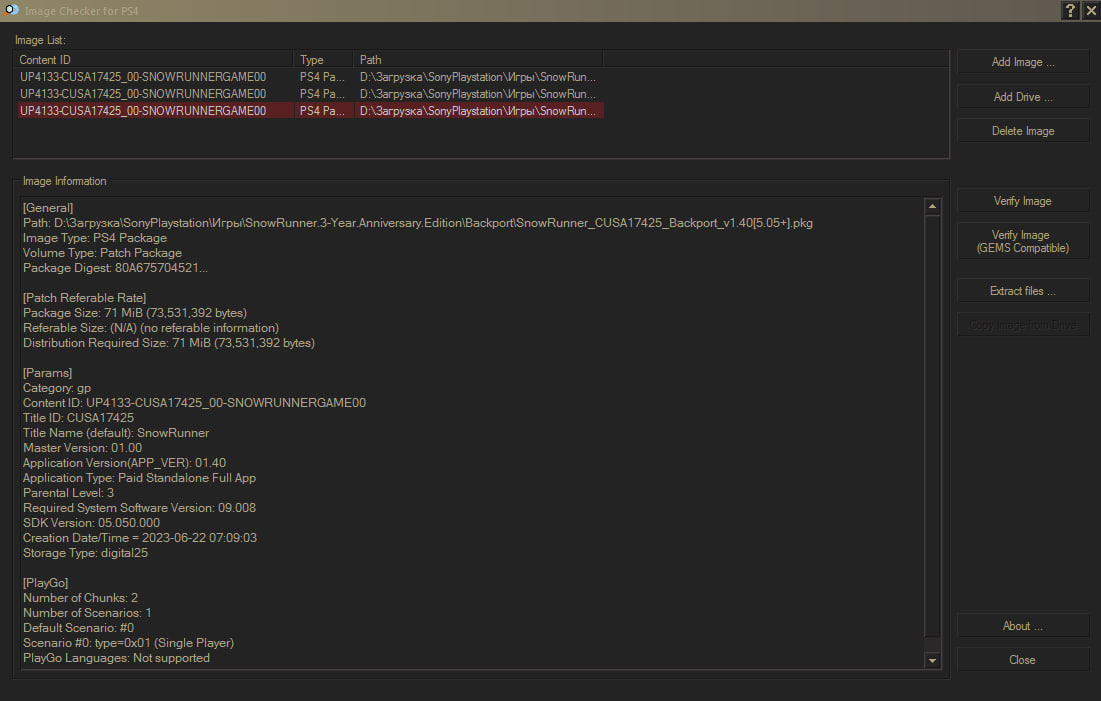The image size is (1101, 701).
Task: Sort by the Path column header
Action: (x=478, y=60)
